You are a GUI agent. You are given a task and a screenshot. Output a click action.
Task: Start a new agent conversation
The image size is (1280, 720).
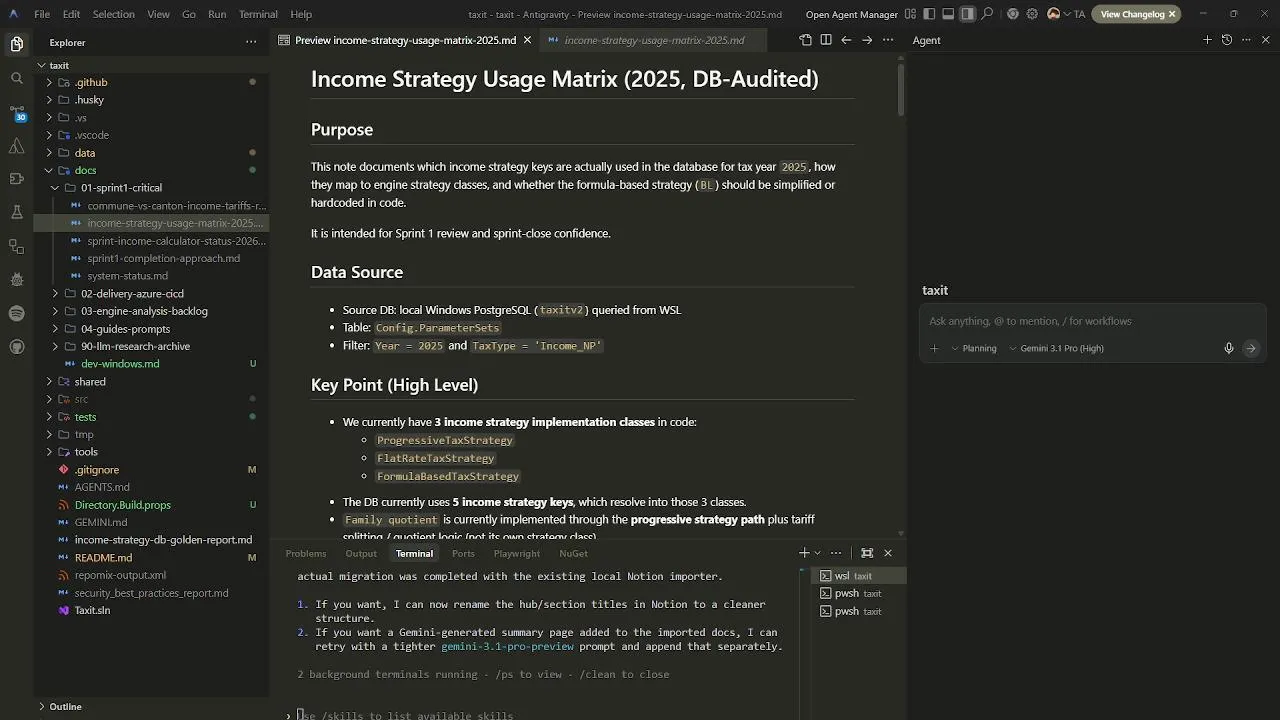click(x=1208, y=40)
